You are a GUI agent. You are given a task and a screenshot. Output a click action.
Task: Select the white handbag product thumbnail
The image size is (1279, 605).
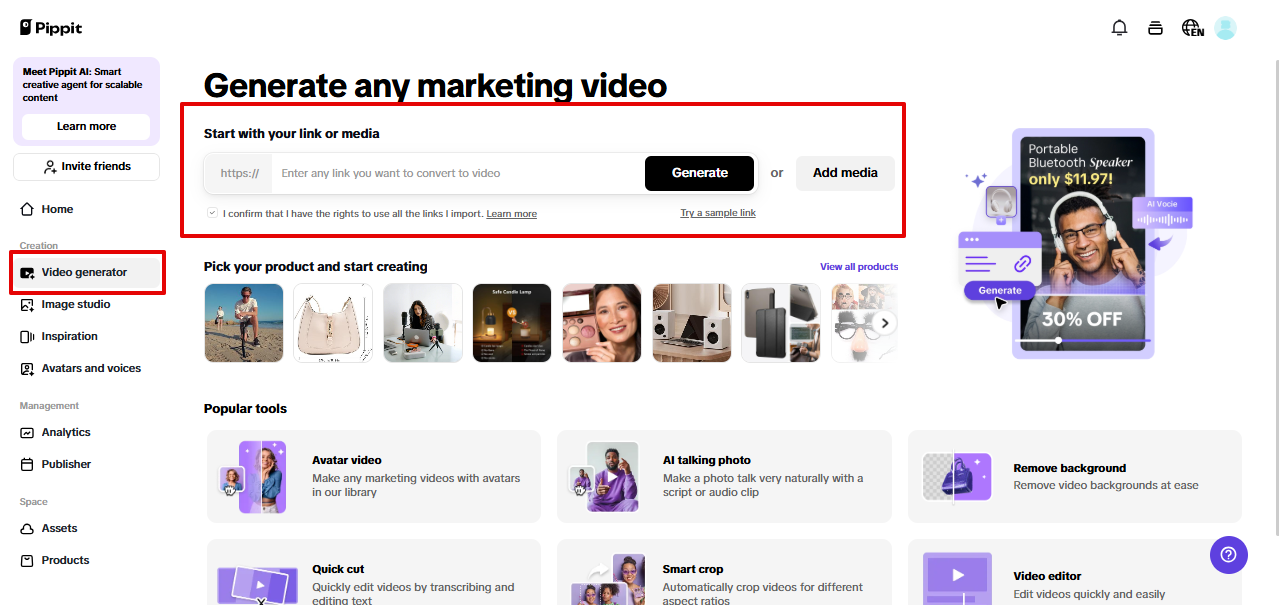coord(332,322)
